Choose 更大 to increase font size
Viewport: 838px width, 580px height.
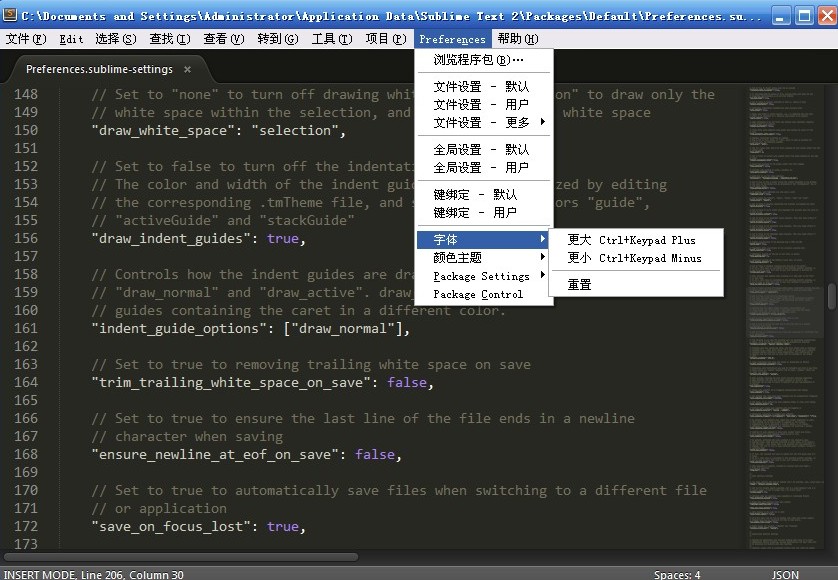pyautogui.click(x=636, y=240)
